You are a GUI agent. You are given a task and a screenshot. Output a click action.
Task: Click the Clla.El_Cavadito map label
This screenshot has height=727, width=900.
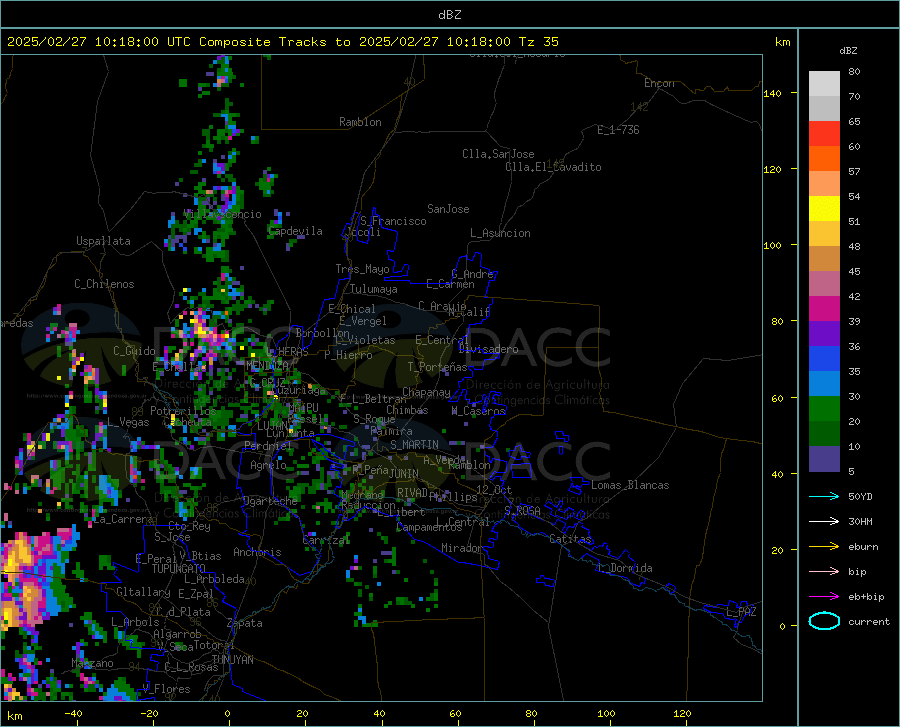pos(553,167)
